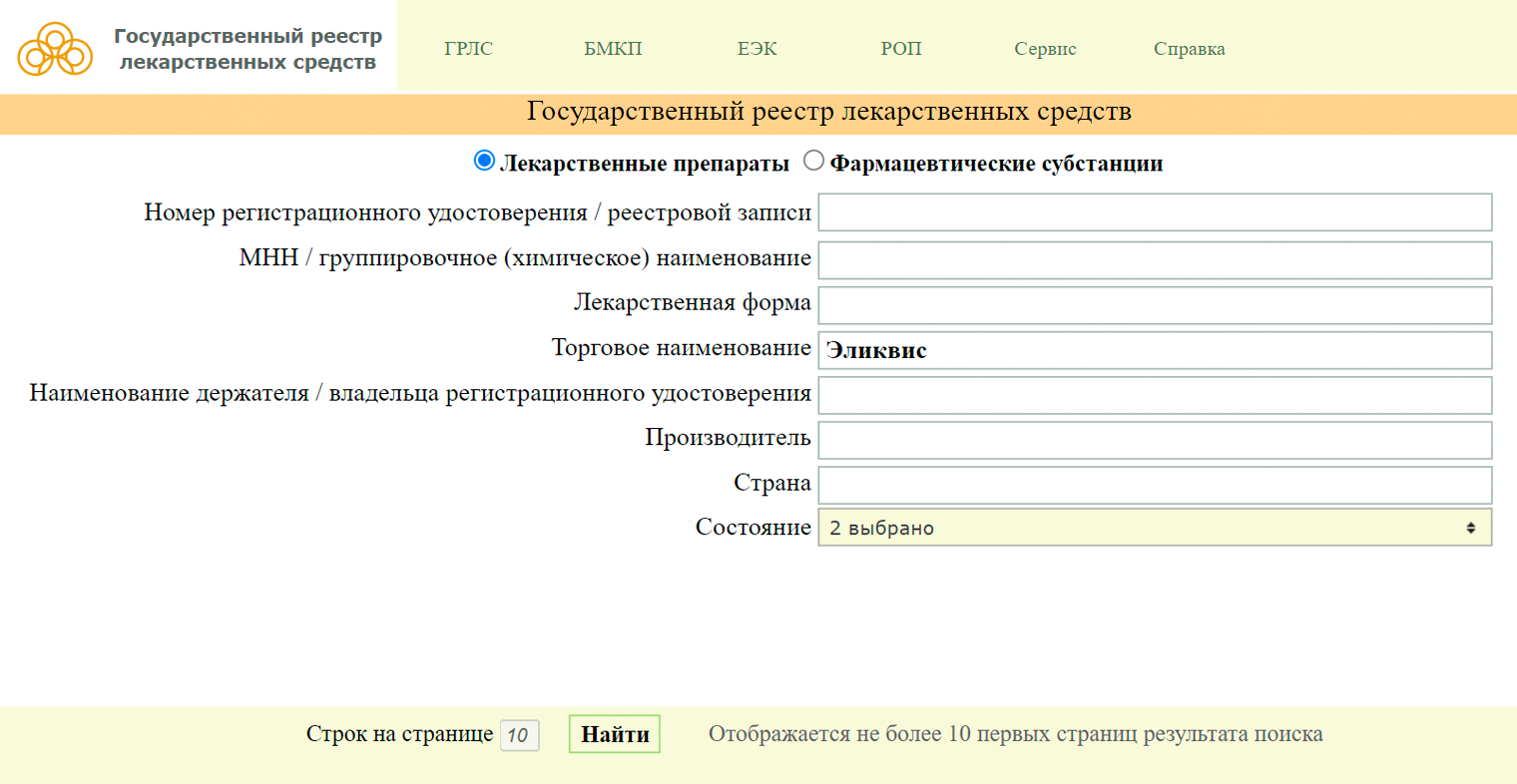Select Фармацевтические субстанции radio button
Image resolution: width=1517 pixels, height=784 pixels.
[814, 161]
